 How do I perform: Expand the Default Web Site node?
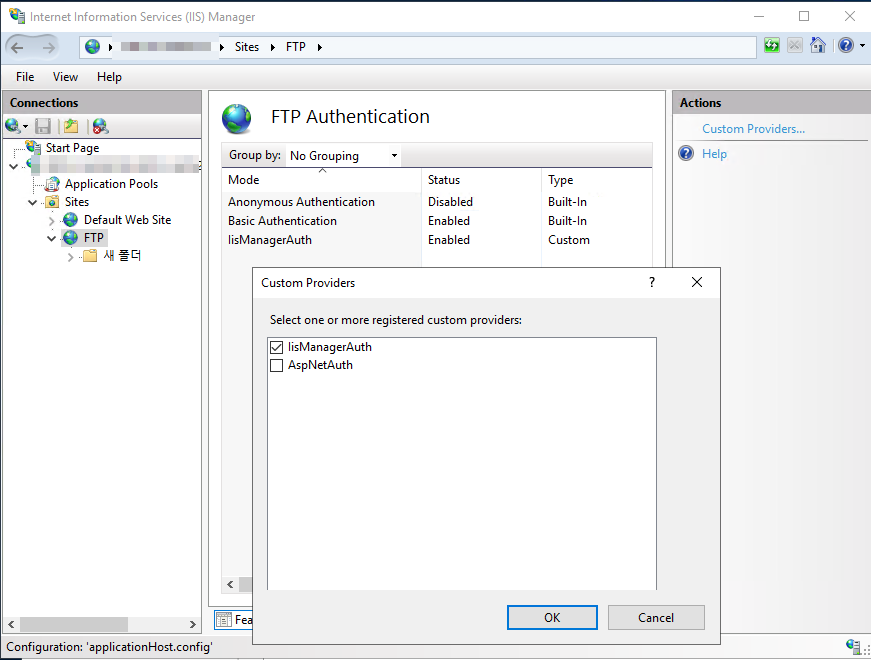tap(52, 221)
